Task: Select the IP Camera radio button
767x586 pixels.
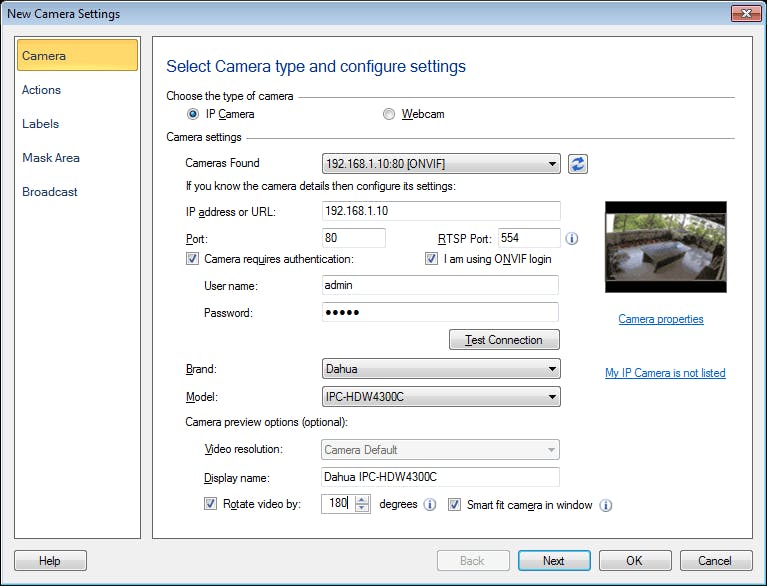Action: click(193, 114)
